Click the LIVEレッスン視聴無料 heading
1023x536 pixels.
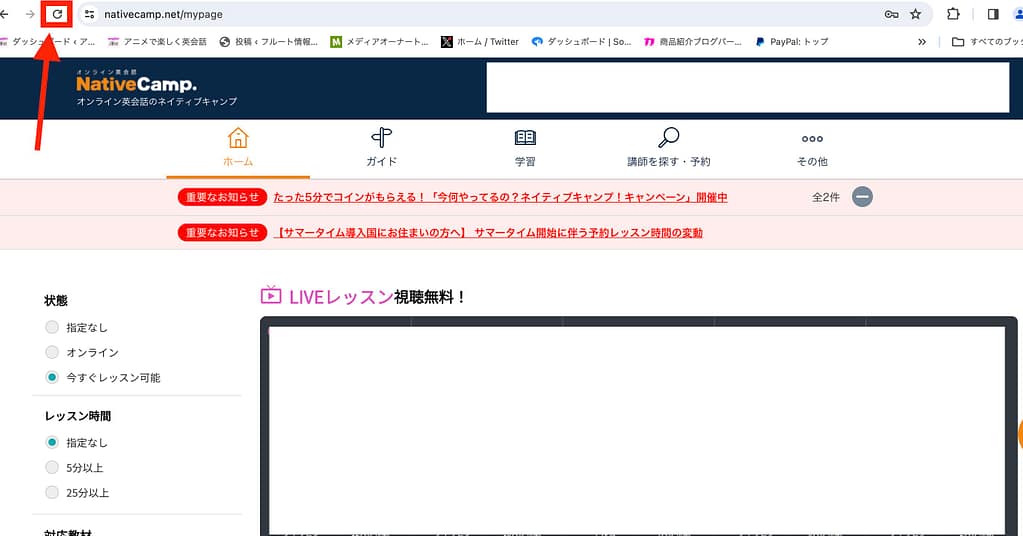pyautogui.click(x=377, y=297)
